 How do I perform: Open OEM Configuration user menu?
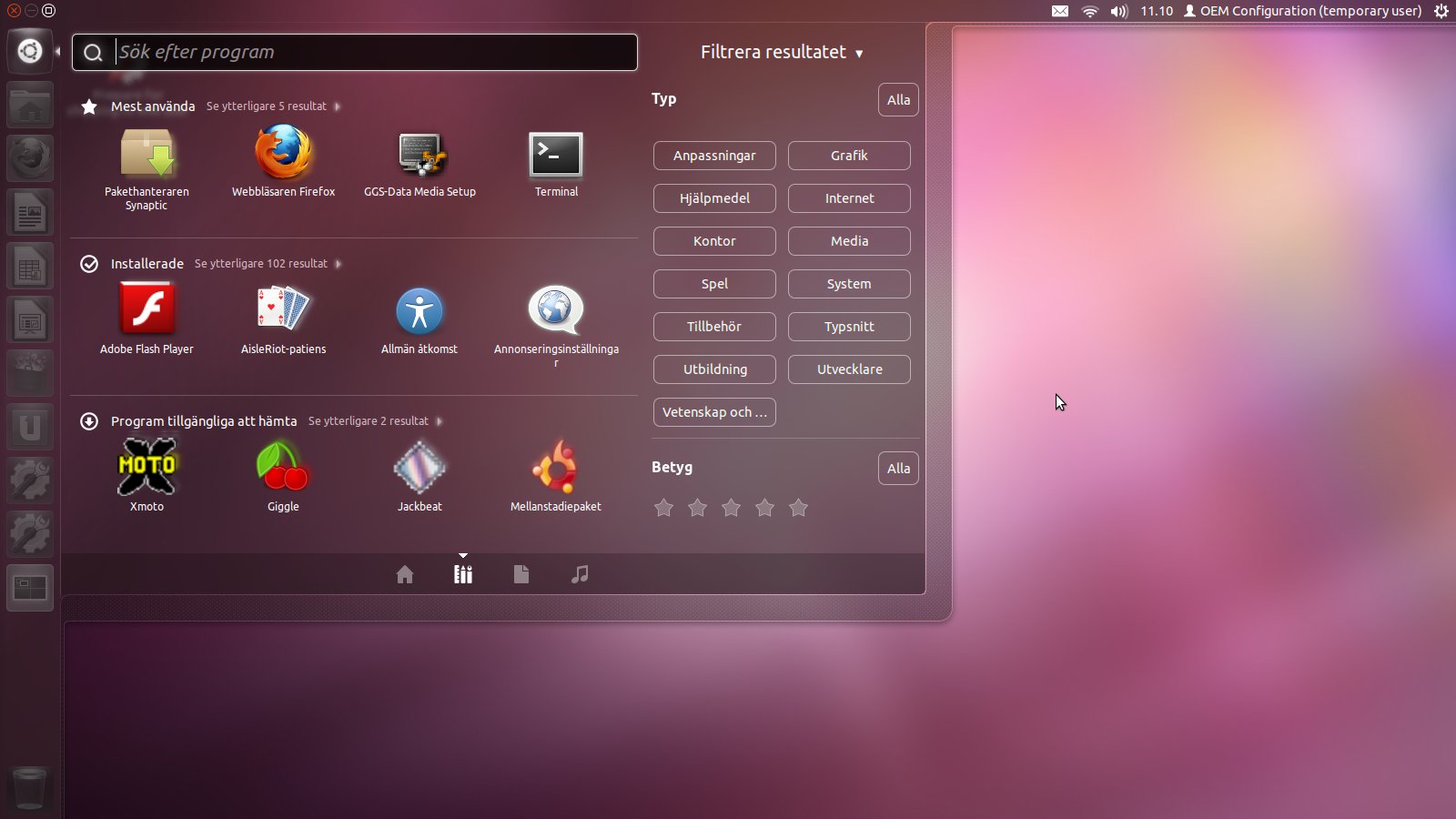1302,11
